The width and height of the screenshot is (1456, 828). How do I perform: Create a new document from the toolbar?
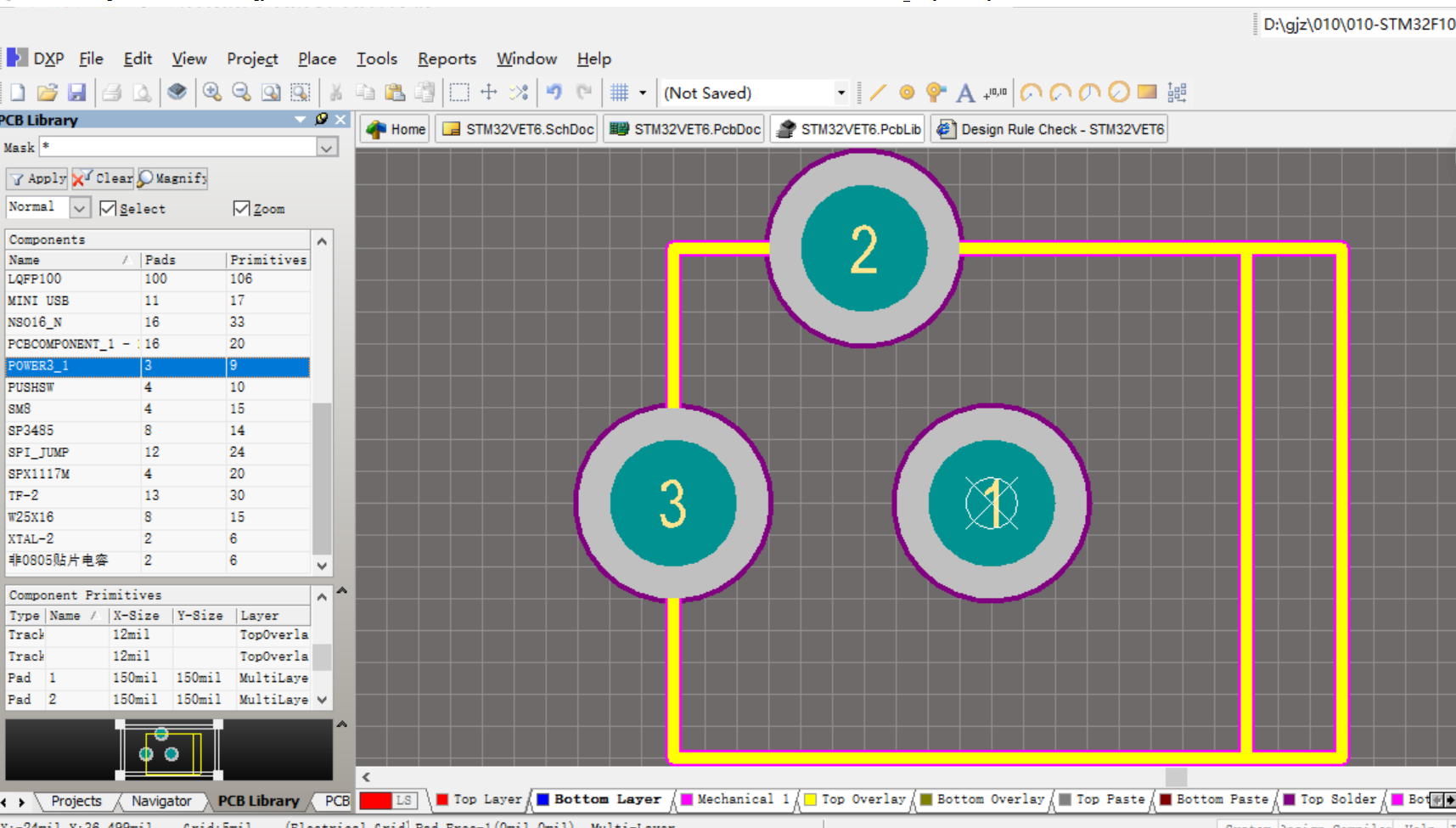18,93
